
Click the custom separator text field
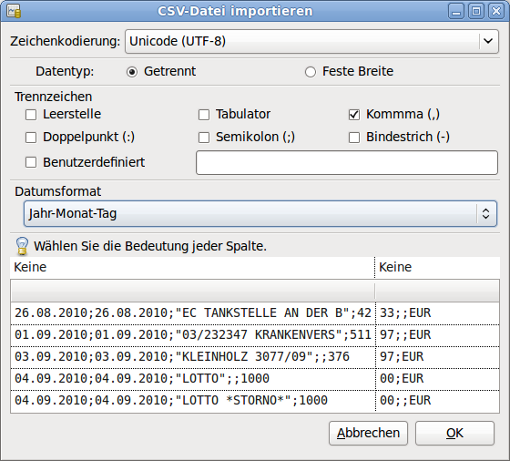click(347, 163)
